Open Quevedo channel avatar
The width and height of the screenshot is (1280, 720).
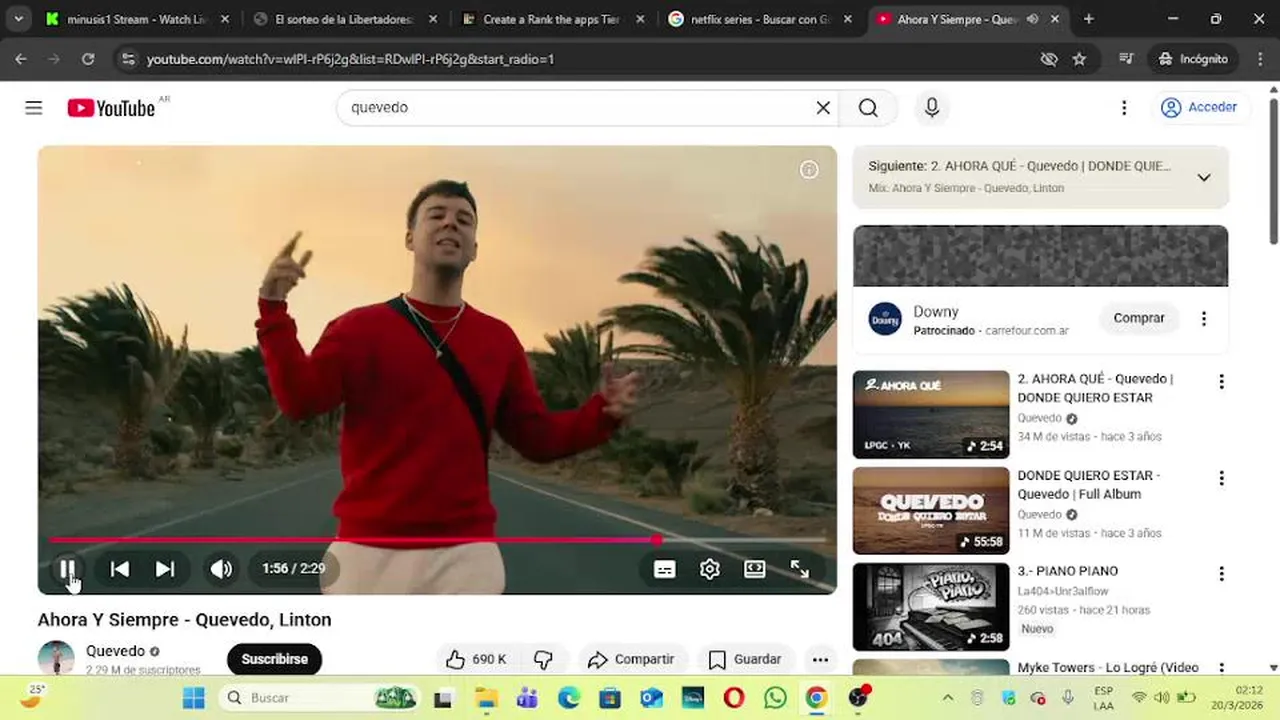(56, 658)
